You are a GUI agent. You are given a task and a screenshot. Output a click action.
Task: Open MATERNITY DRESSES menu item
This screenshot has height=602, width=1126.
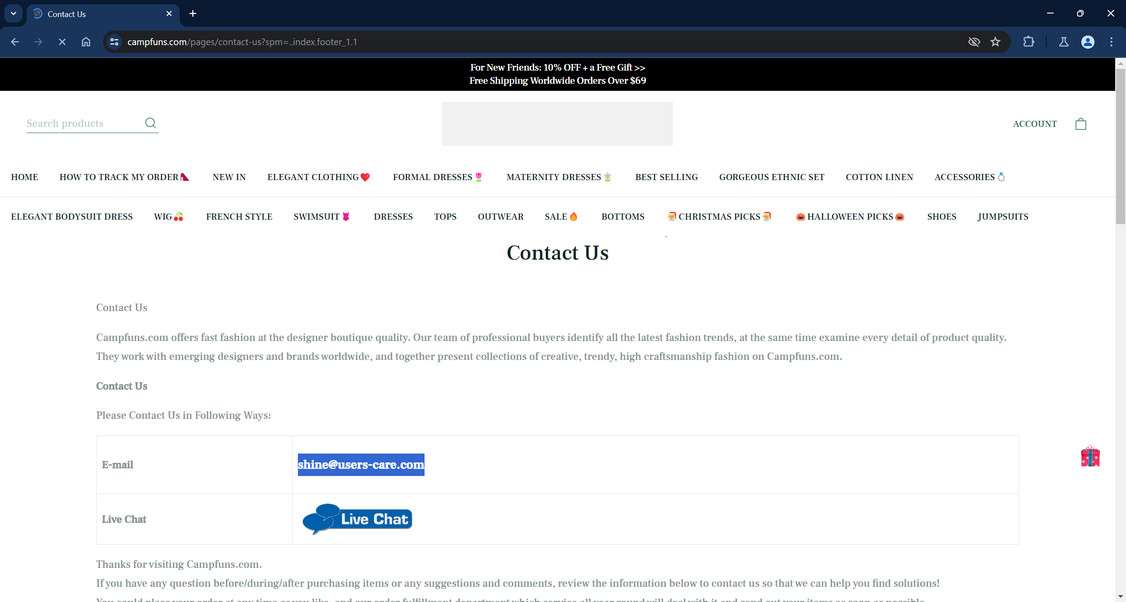tap(559, 177)
